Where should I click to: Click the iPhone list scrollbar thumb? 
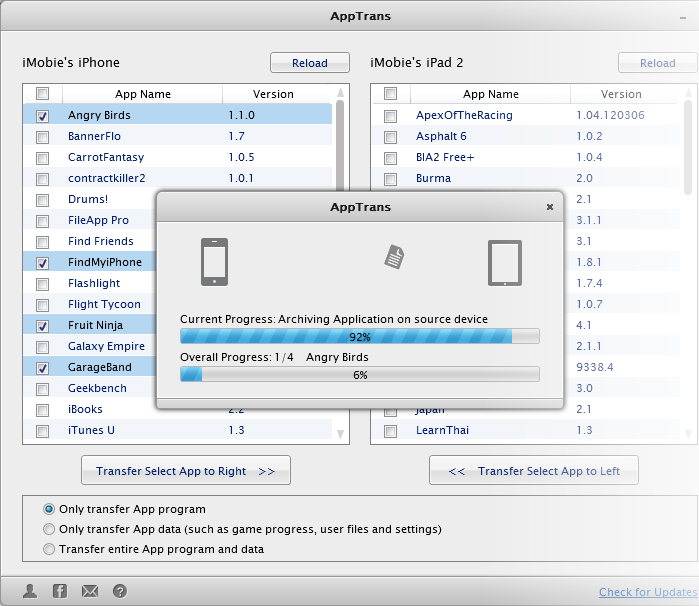(x=340, y=145)
